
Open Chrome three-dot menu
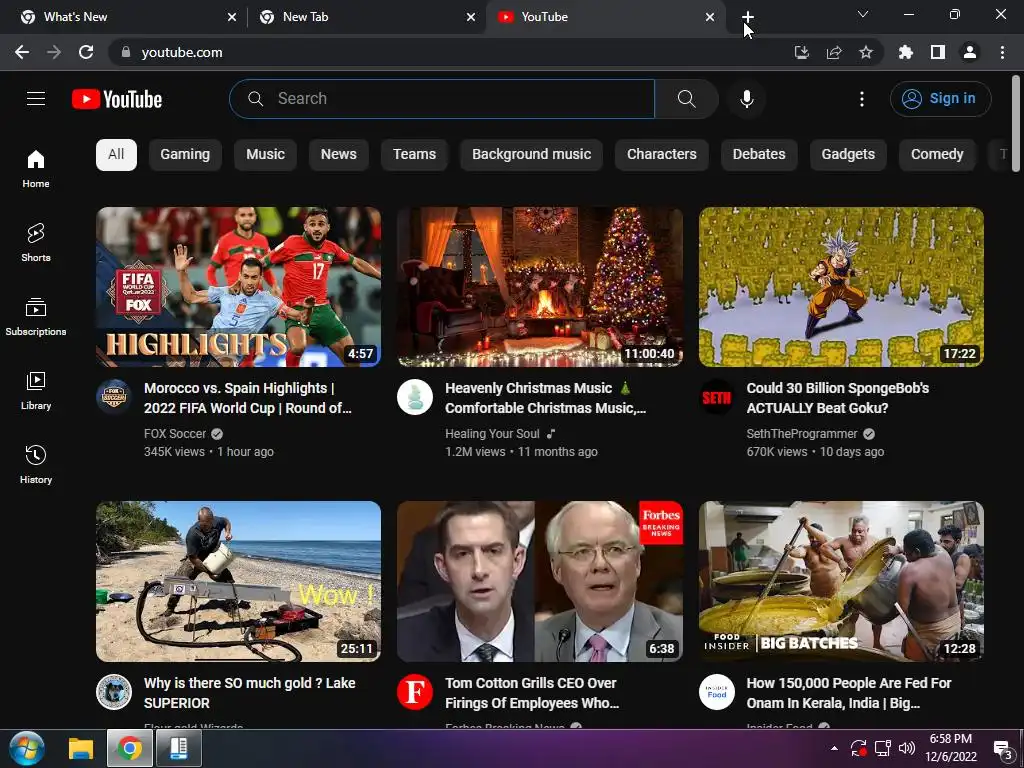[1002, 52]
